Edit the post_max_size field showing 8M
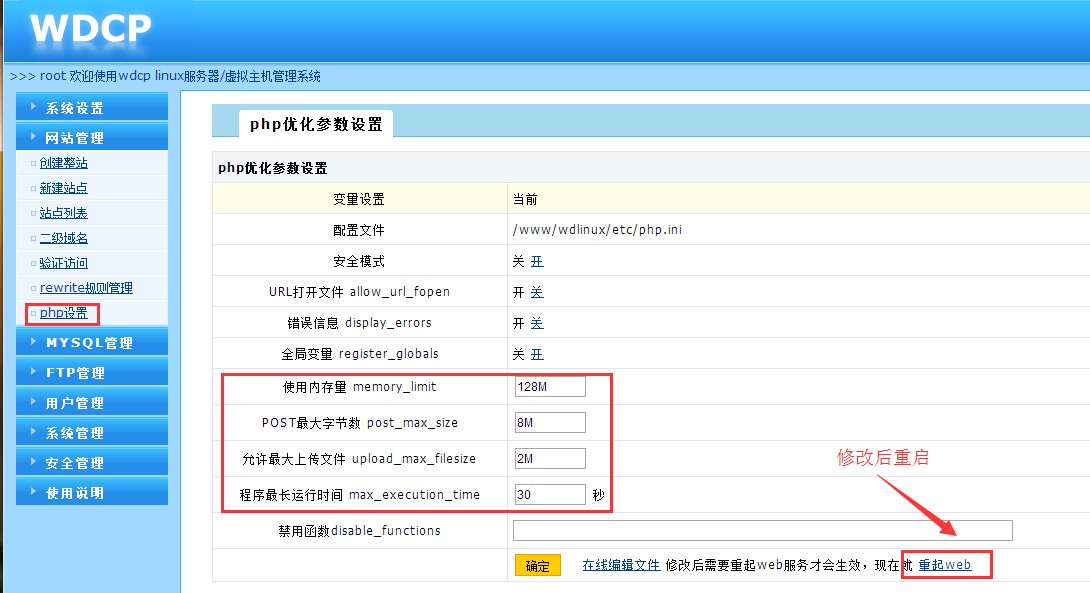1090x593 pixels. pyautogui.click(x=550, y=423)
